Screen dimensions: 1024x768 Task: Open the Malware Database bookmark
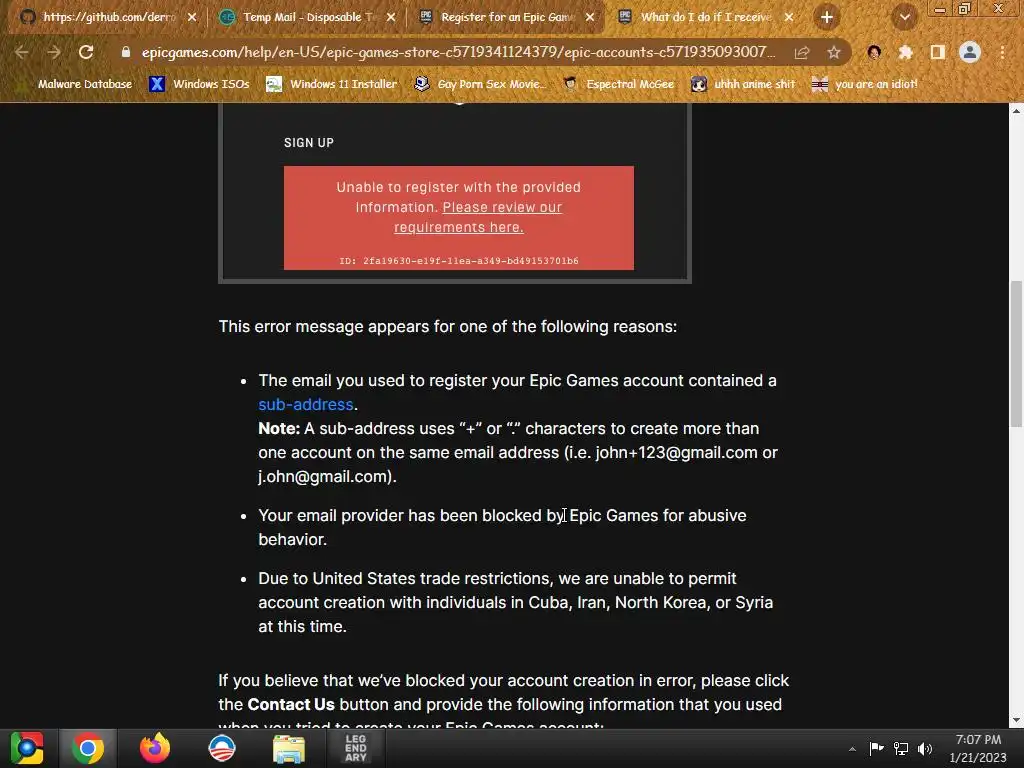point(77,84)
